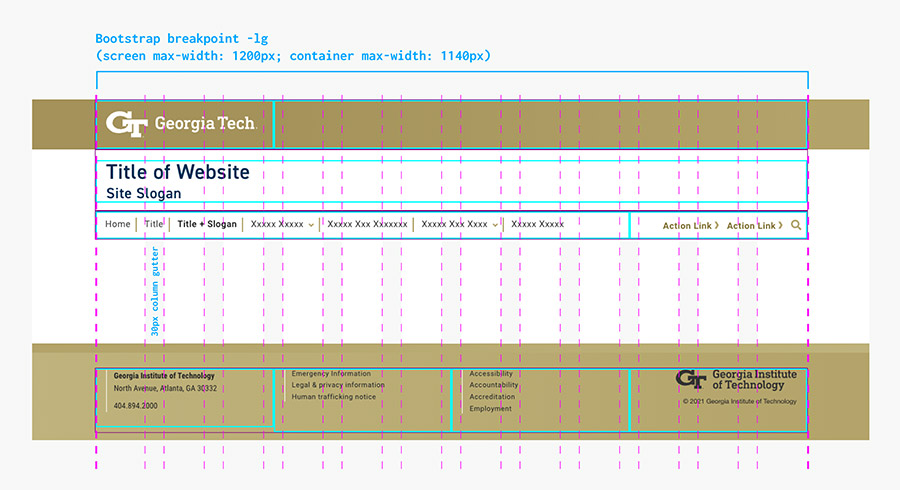Open the Accreditation footer link
Viewport: 900px width, 490px height.
(x=492, y=396)
